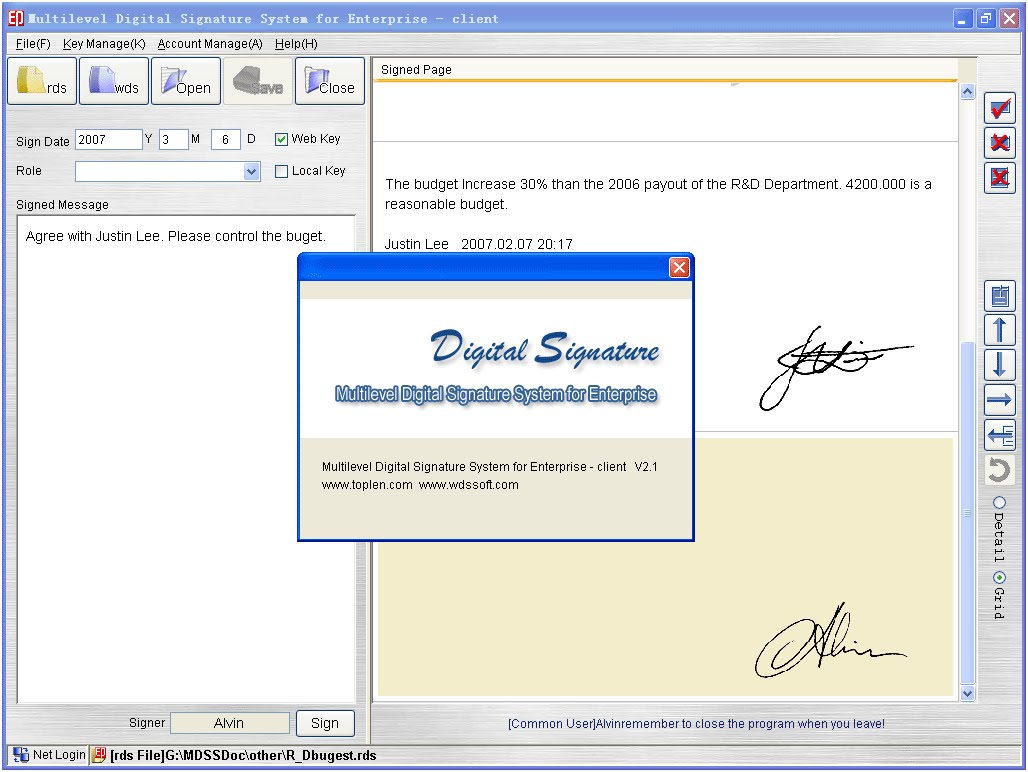Click the blue down arrow icon

(x=1000, y=364)
